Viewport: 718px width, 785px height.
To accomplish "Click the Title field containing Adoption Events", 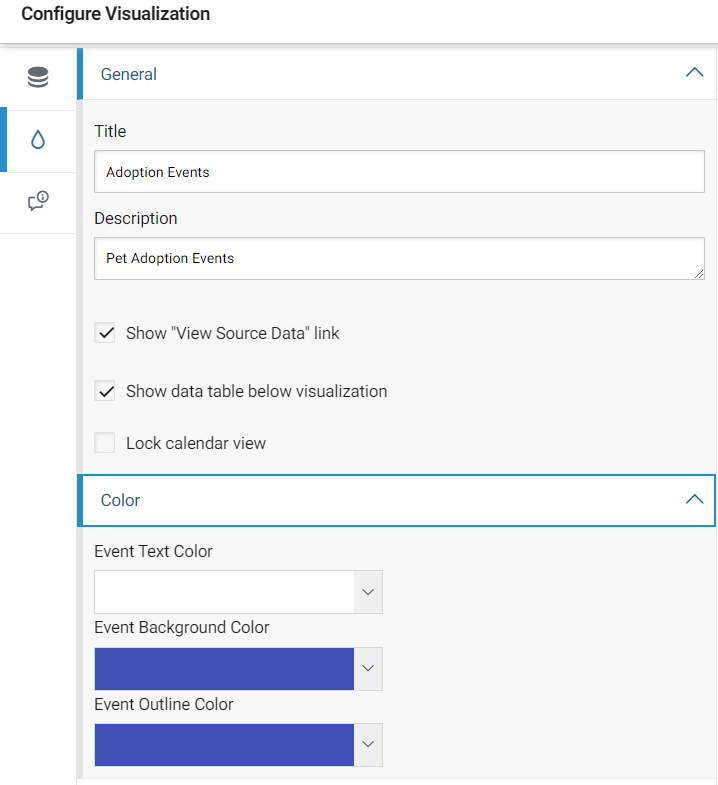I will coord(399,172).
